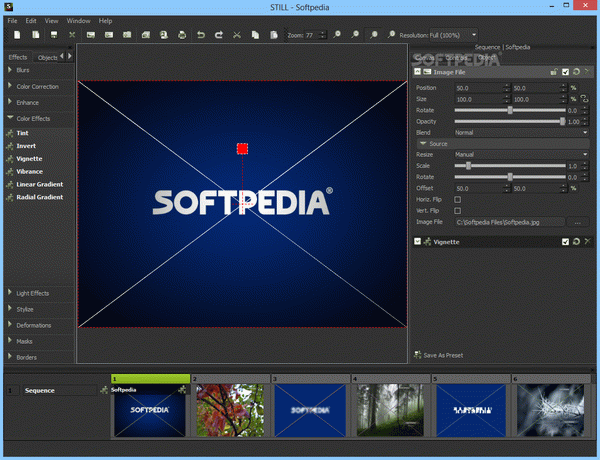Click Save As Preset icon
This screenshot has width=600, height=460.
[x=417, y=355]
